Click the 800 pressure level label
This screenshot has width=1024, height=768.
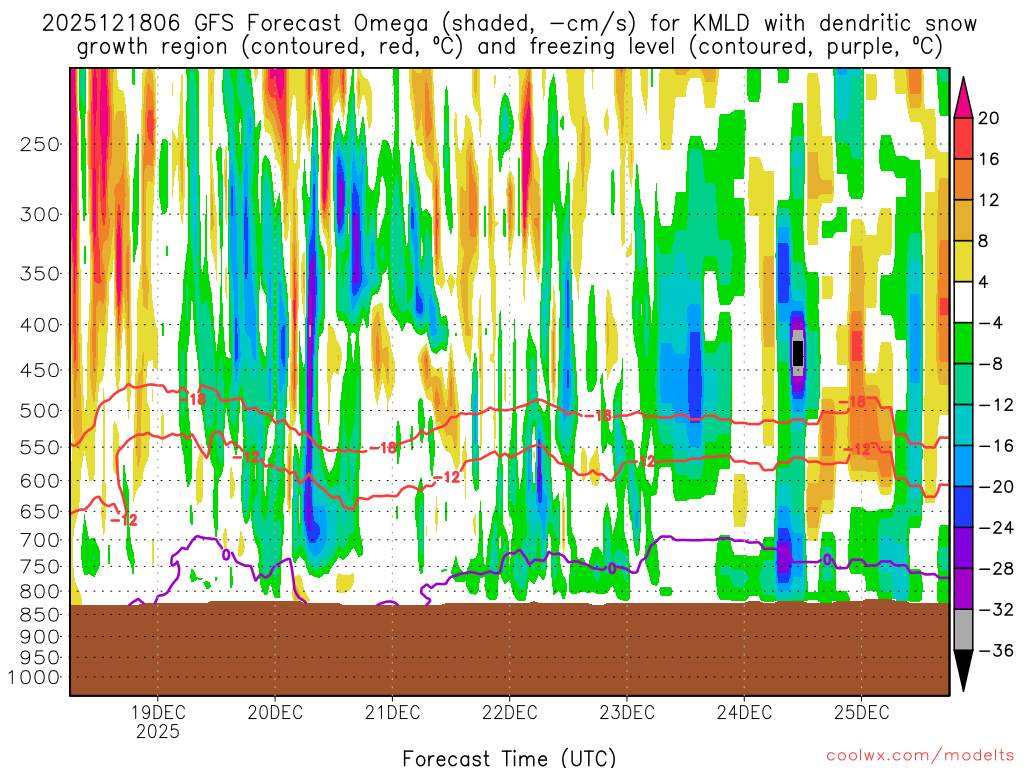pyautogui.click(x=40, y=592)
